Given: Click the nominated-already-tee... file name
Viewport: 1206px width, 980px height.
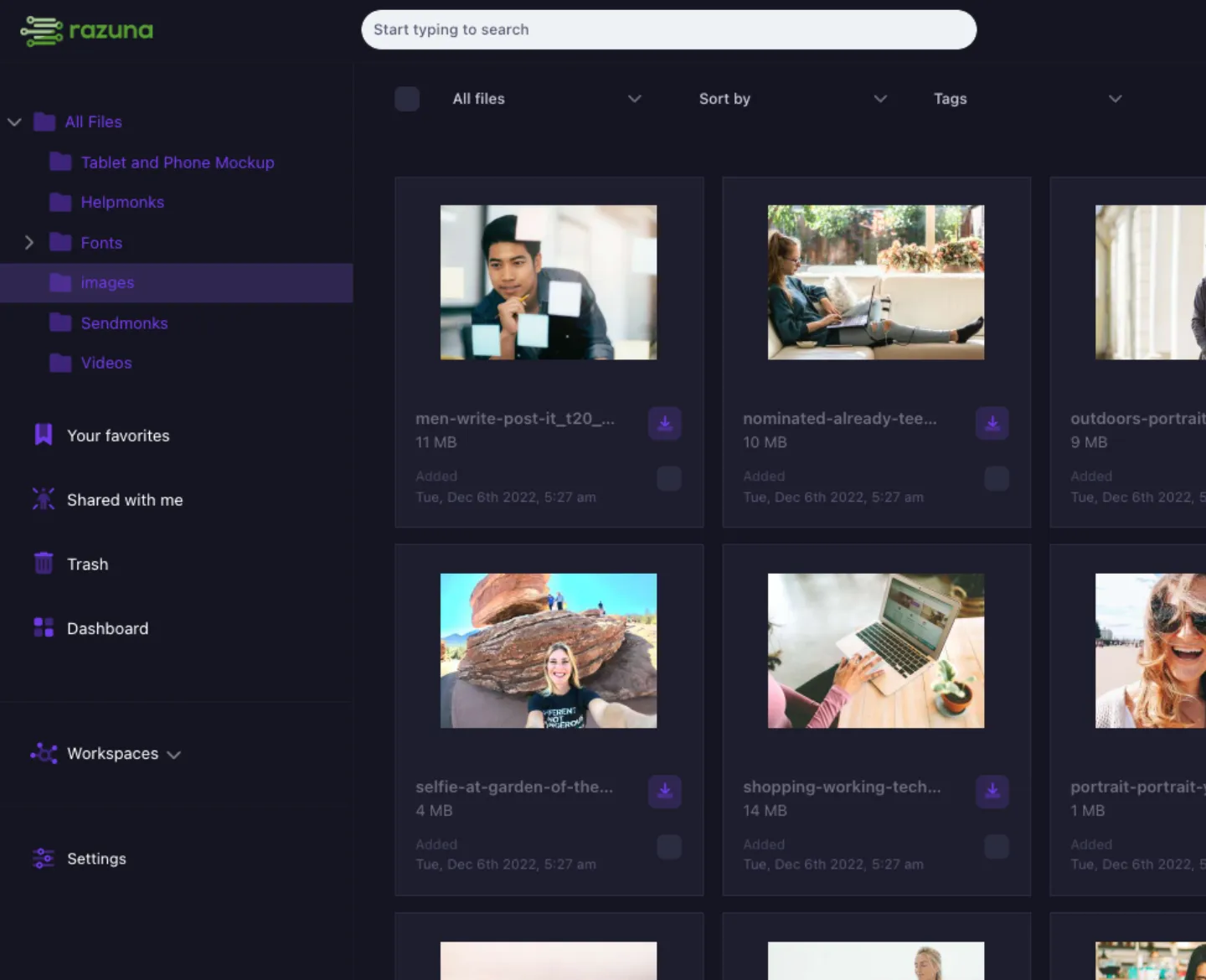Looking at the screenshot, I should (840, 419).
